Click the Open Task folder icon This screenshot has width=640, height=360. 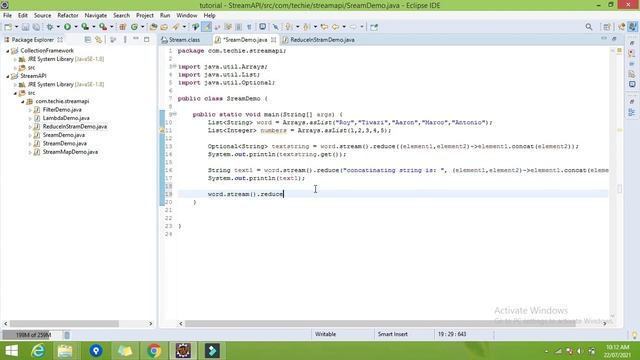tap(164, 27)
